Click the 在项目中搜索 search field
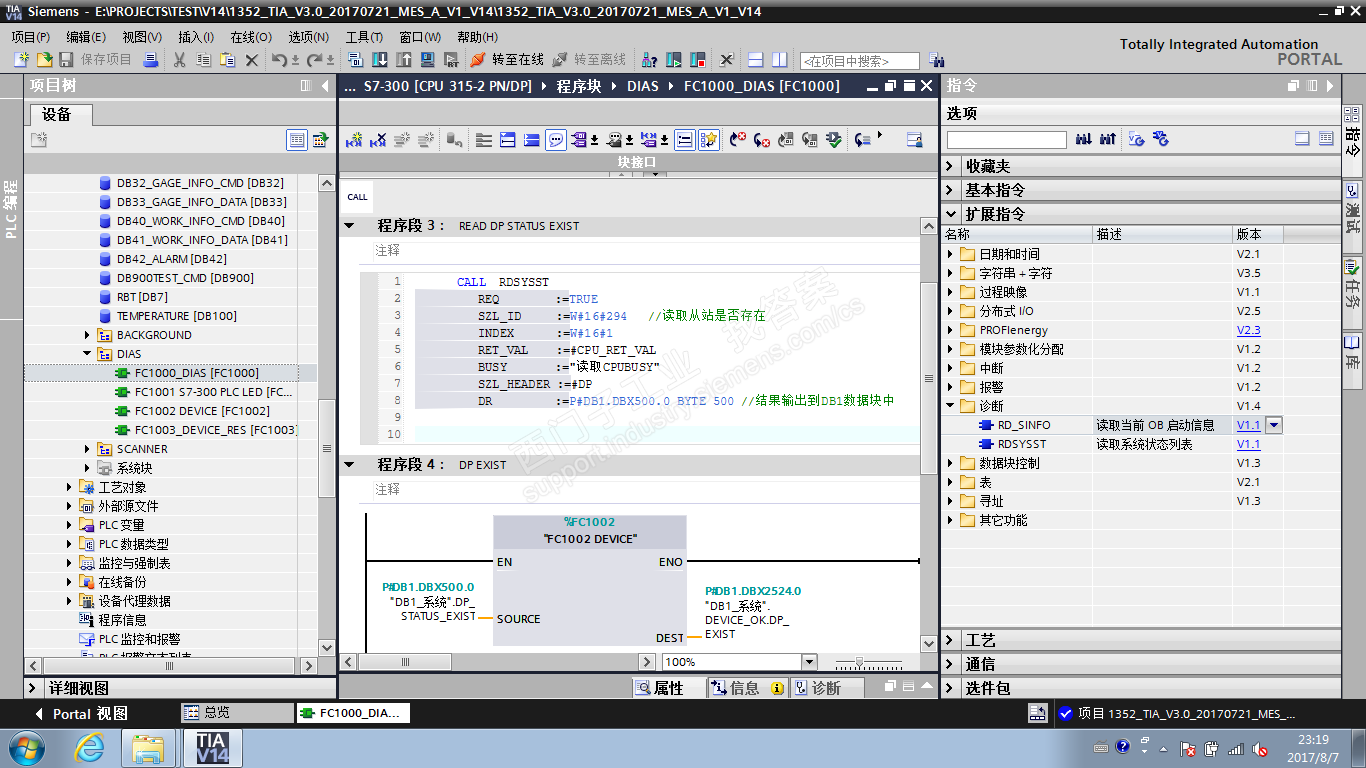The height and width of the screenshot is (768, 1366). [x=859, y=61]
